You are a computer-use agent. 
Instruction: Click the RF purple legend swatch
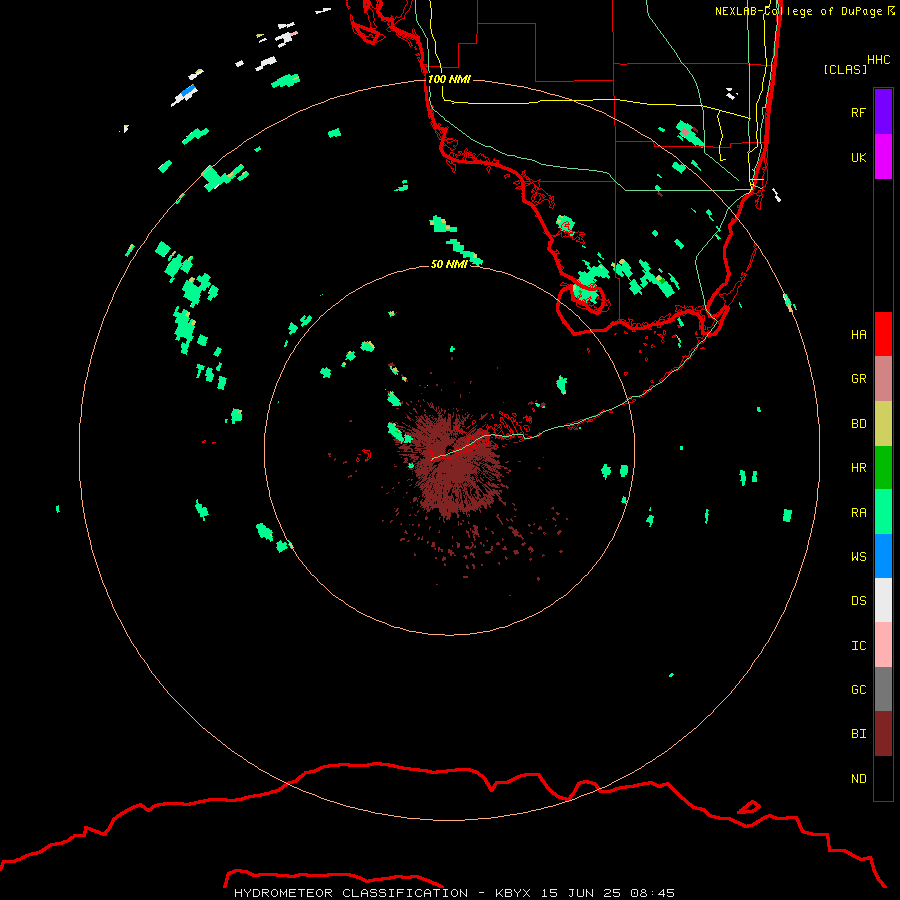point(883,111)
